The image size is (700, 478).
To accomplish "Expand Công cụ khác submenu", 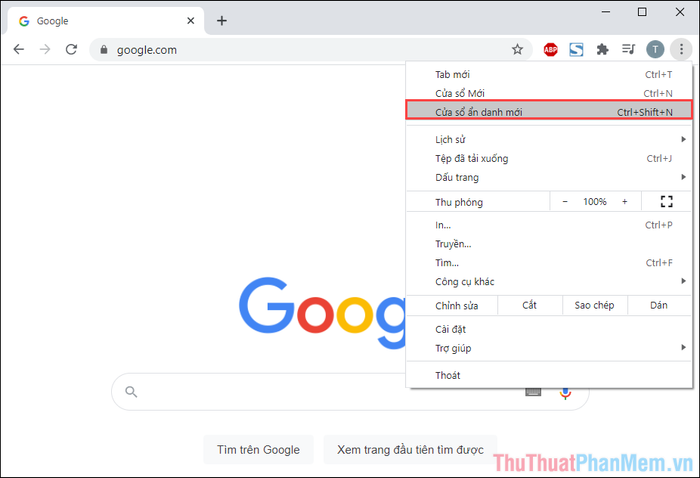I will (549, 281).
